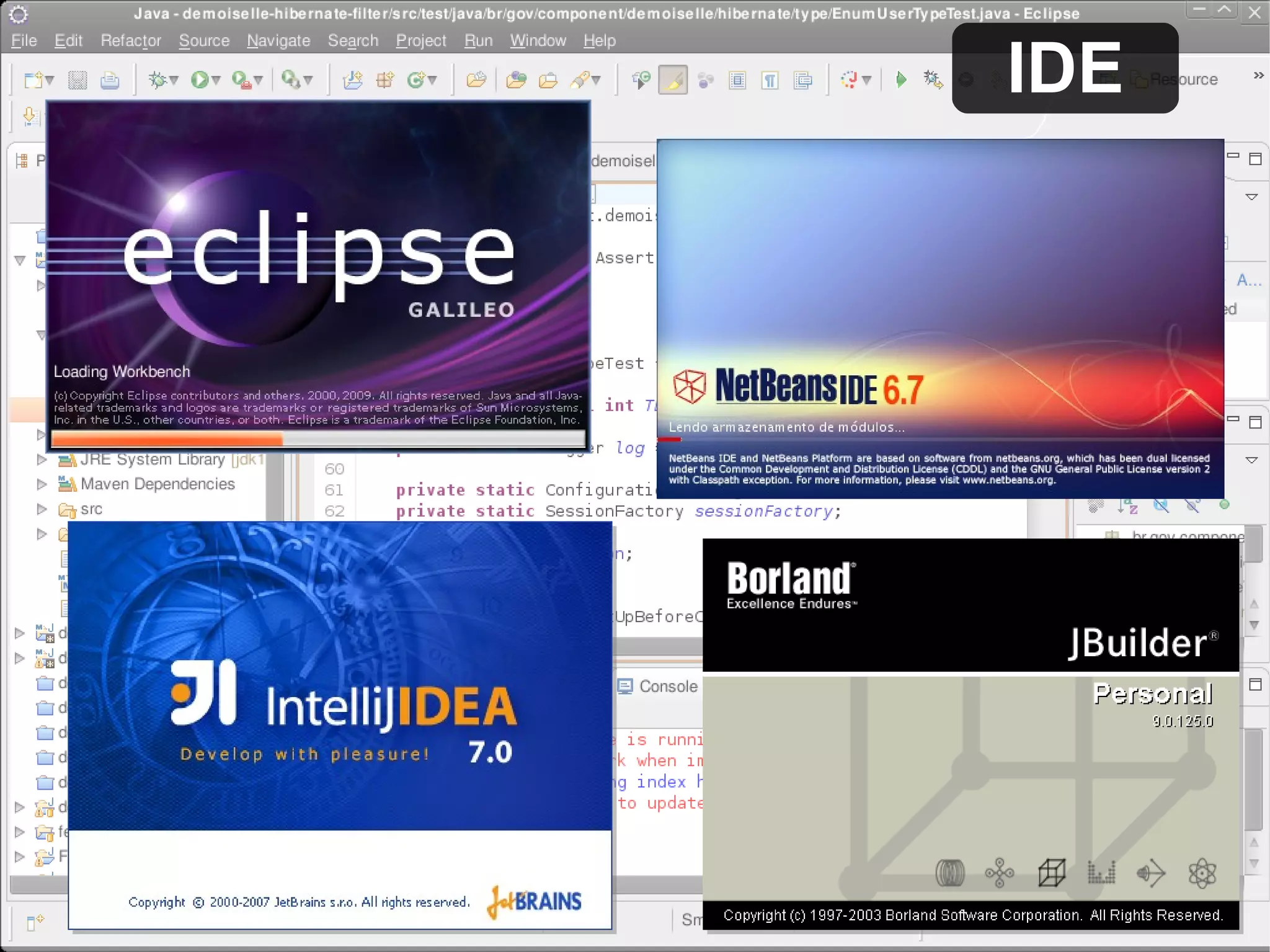This screenshot has height=952, width=1270.
Task: Click the annotation navigation icon left of the highlighter
Action: pyautogui.click(x=641, y=79)
